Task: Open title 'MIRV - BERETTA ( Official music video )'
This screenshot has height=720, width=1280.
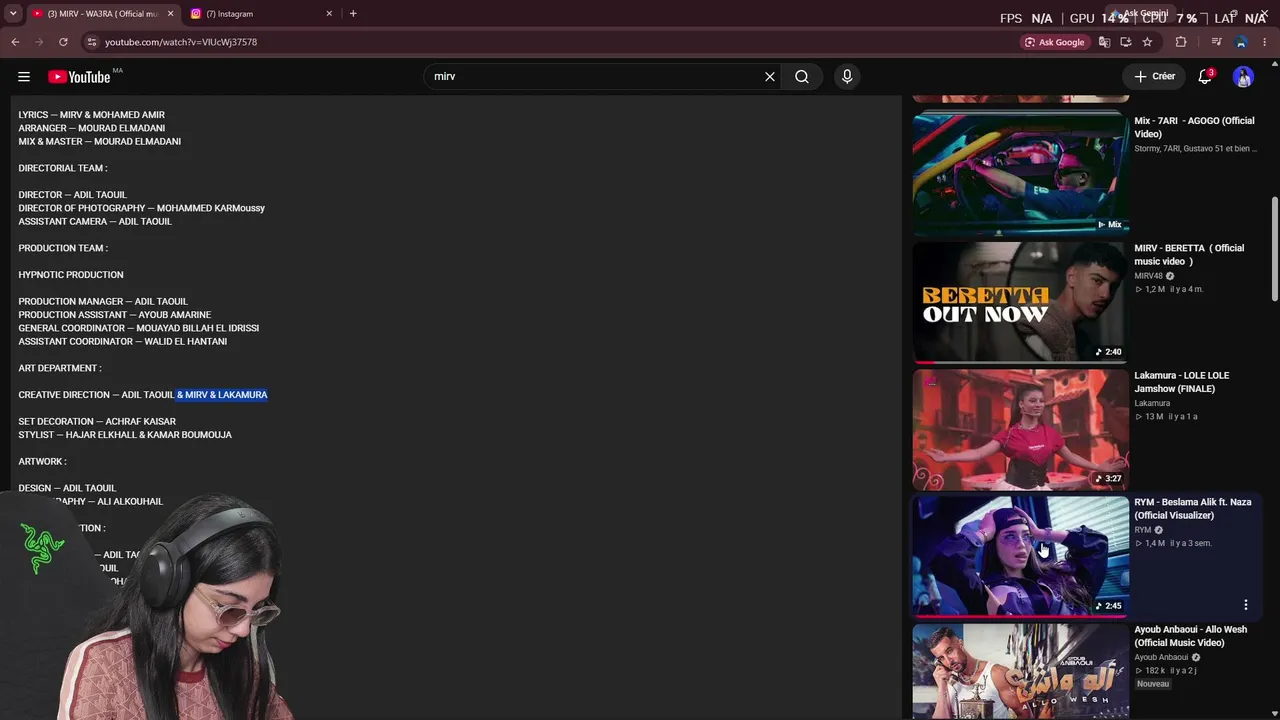Action: click(x=1189, y=255)
